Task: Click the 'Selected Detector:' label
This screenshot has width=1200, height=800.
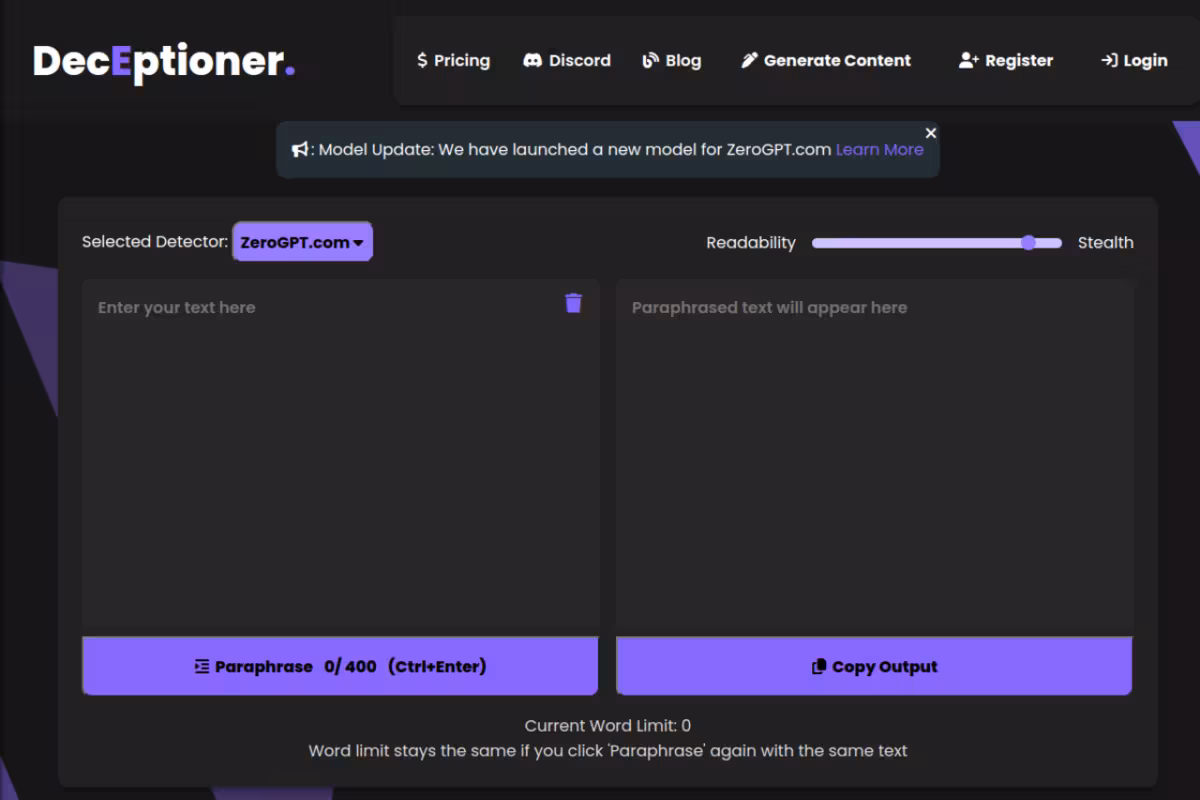Action: tap(155, 242)
